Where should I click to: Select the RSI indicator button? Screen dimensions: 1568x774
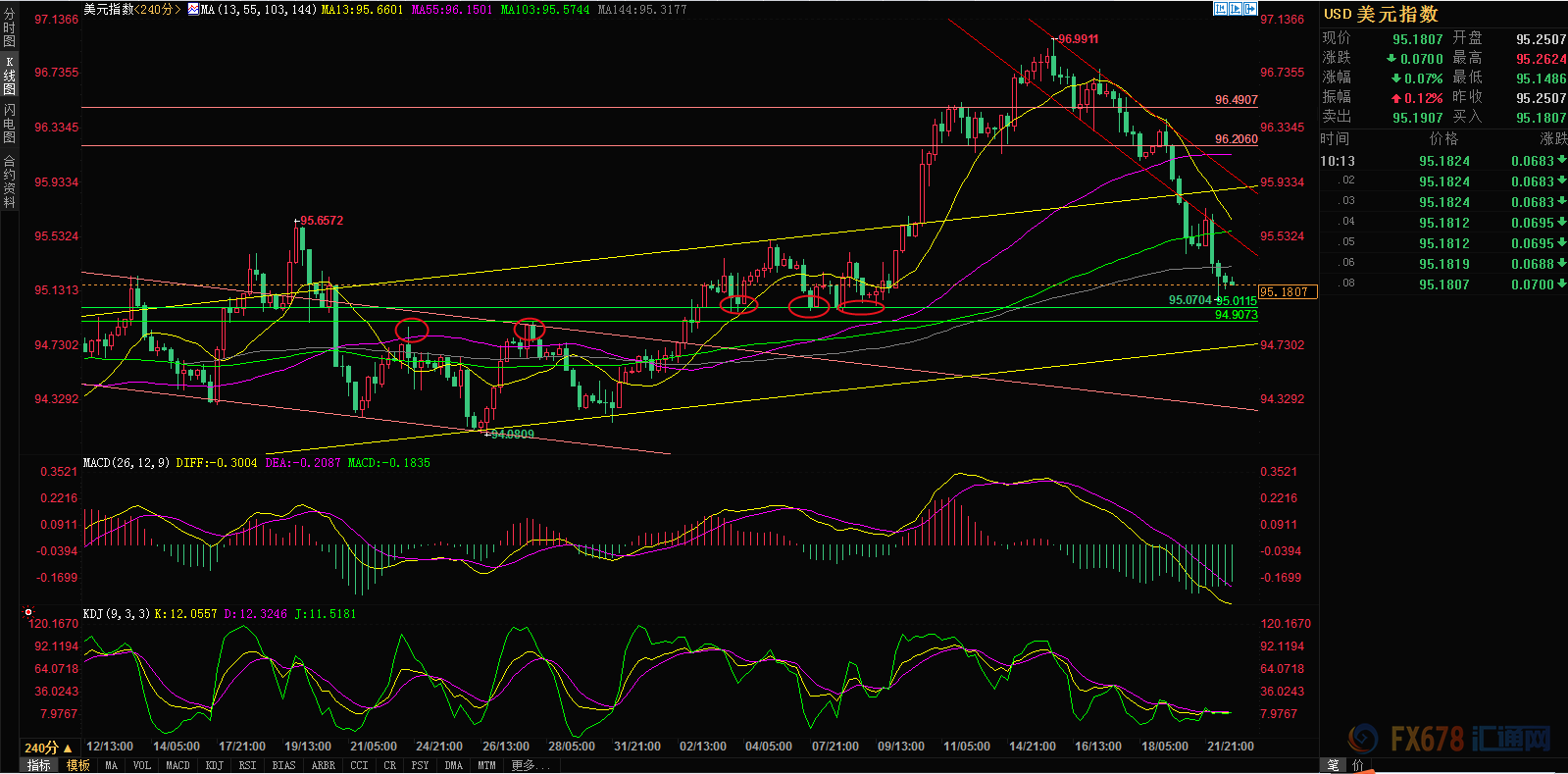247,765
